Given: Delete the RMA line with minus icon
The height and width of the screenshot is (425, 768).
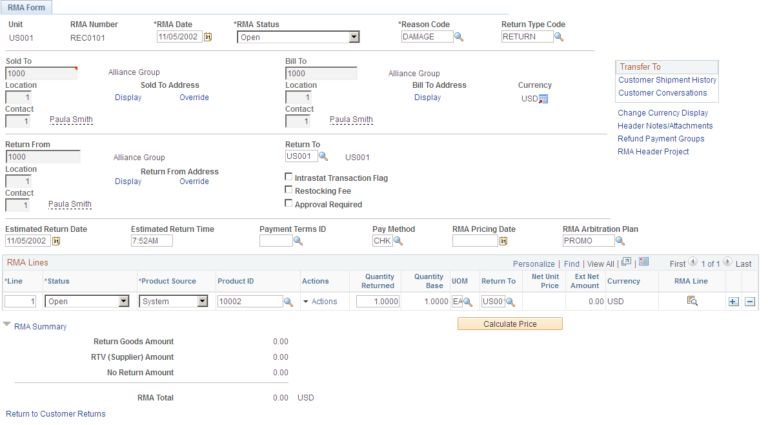Looking at the screenshot, I should (750, 302).
